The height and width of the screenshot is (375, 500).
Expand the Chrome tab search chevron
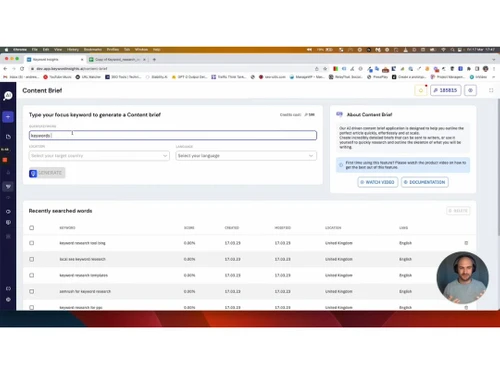coord(494,59)
